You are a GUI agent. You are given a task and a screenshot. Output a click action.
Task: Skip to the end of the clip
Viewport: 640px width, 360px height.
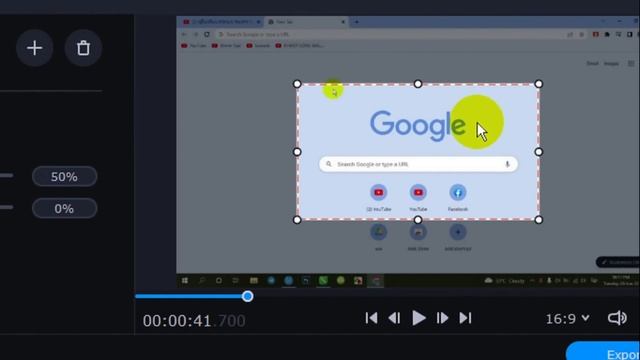click(466, 318)
